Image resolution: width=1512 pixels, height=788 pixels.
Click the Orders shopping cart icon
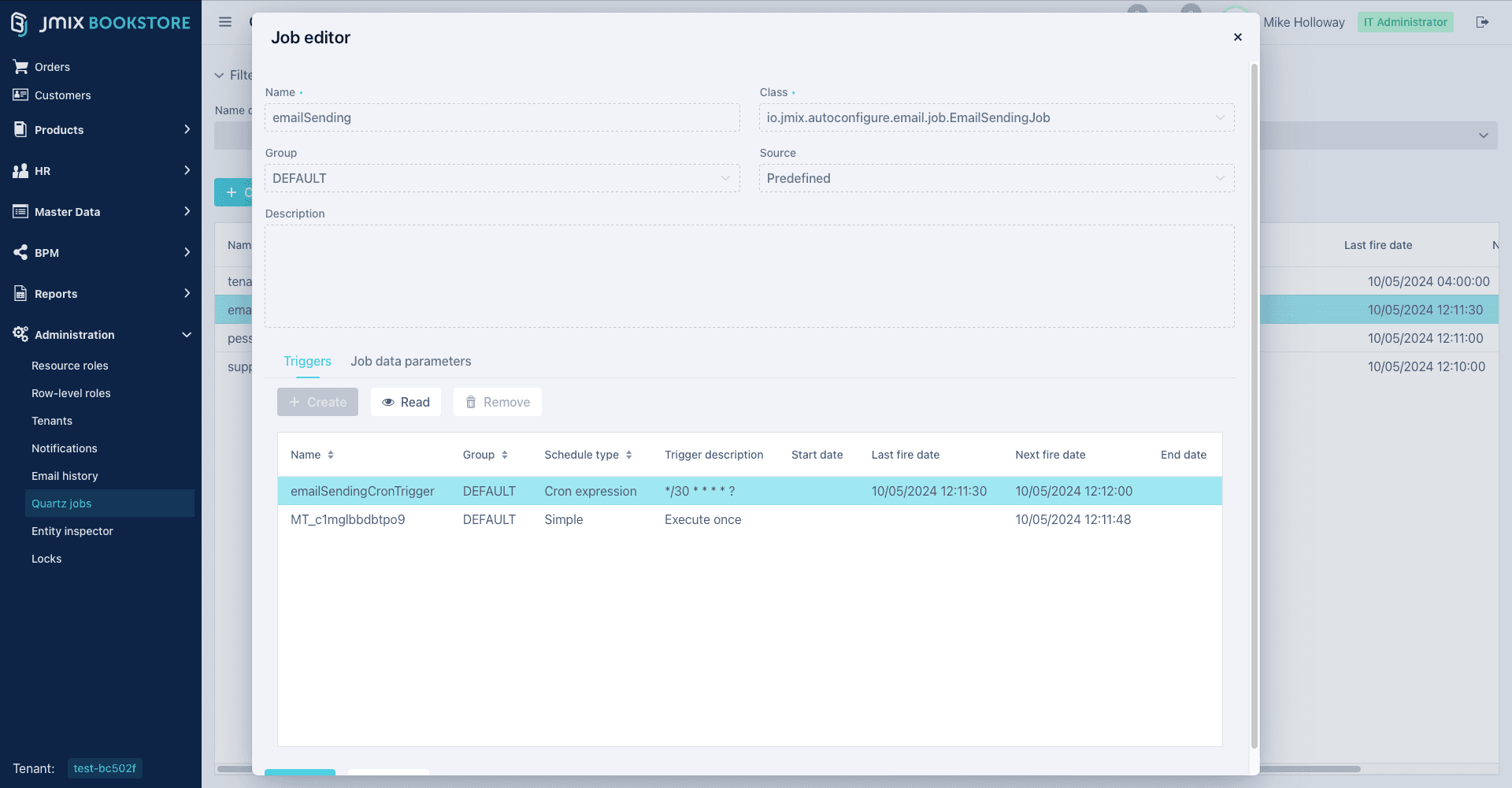(20, 67)
